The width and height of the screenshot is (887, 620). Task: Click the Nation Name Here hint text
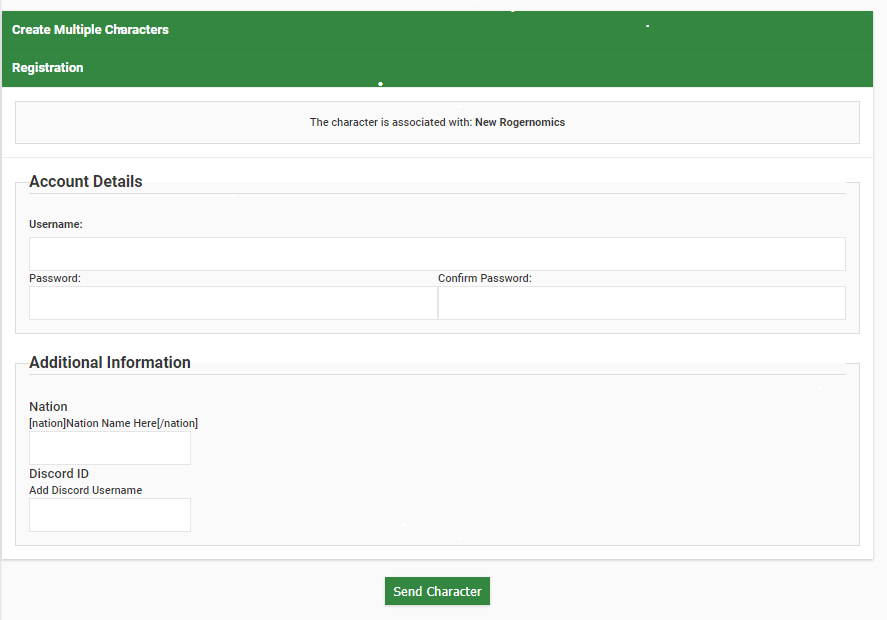[x=113, y=423]
